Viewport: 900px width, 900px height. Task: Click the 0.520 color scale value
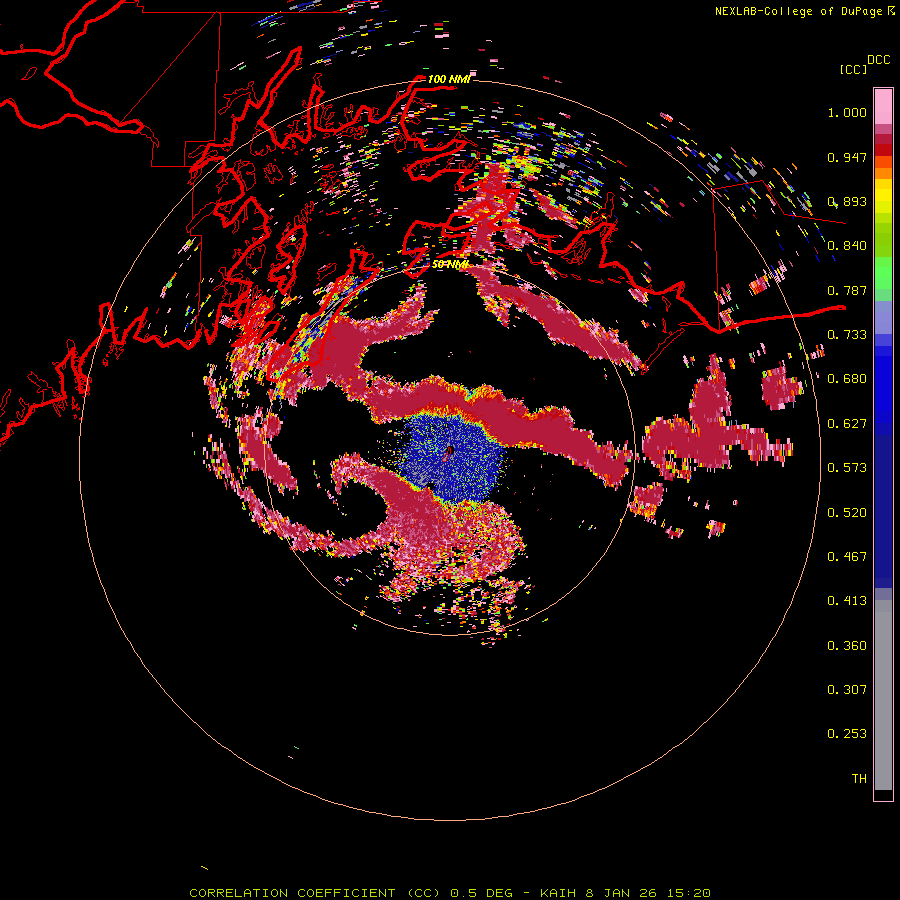tap(847, 512)
